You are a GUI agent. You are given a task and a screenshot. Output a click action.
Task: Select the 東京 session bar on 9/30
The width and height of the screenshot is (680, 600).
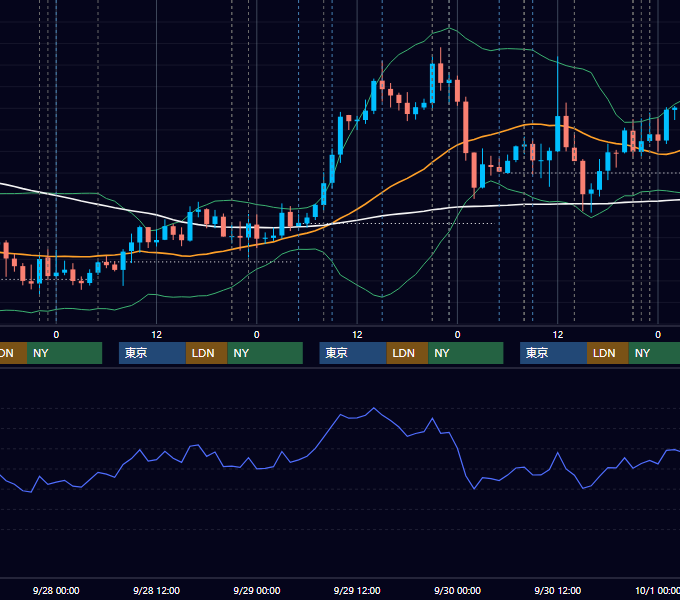coord(553,353)
